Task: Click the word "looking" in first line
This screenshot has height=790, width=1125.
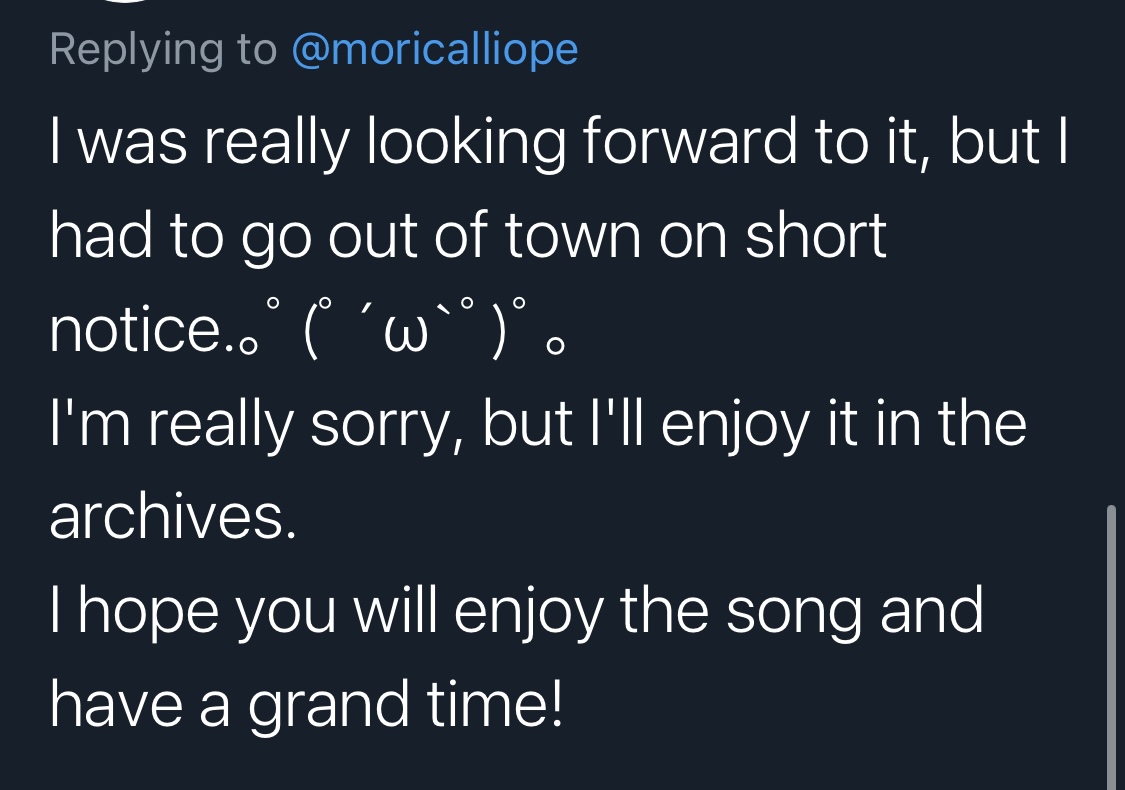Action: click(x=466, y=142)
